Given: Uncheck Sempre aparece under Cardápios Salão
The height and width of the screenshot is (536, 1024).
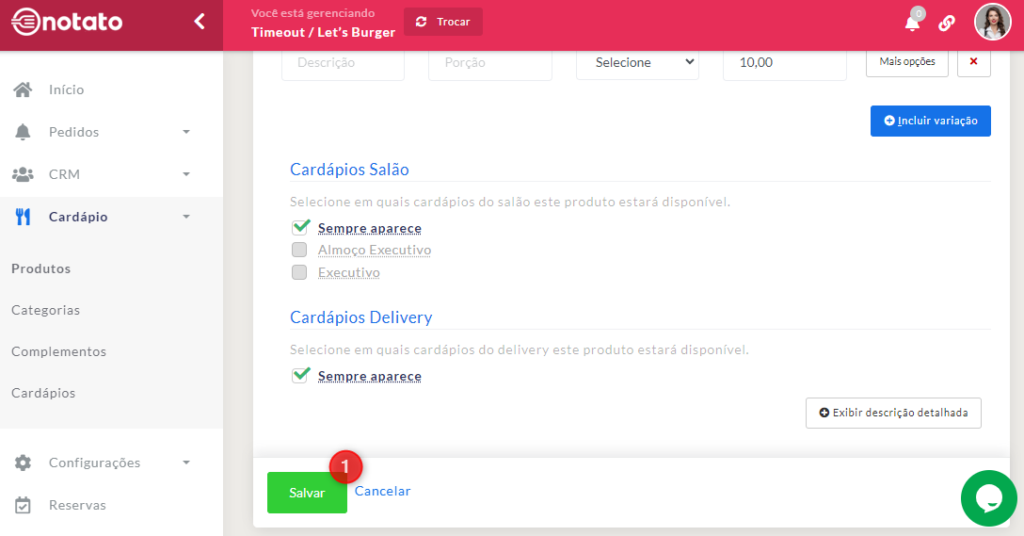Looking at the screenshot, I should pos(300,228).
